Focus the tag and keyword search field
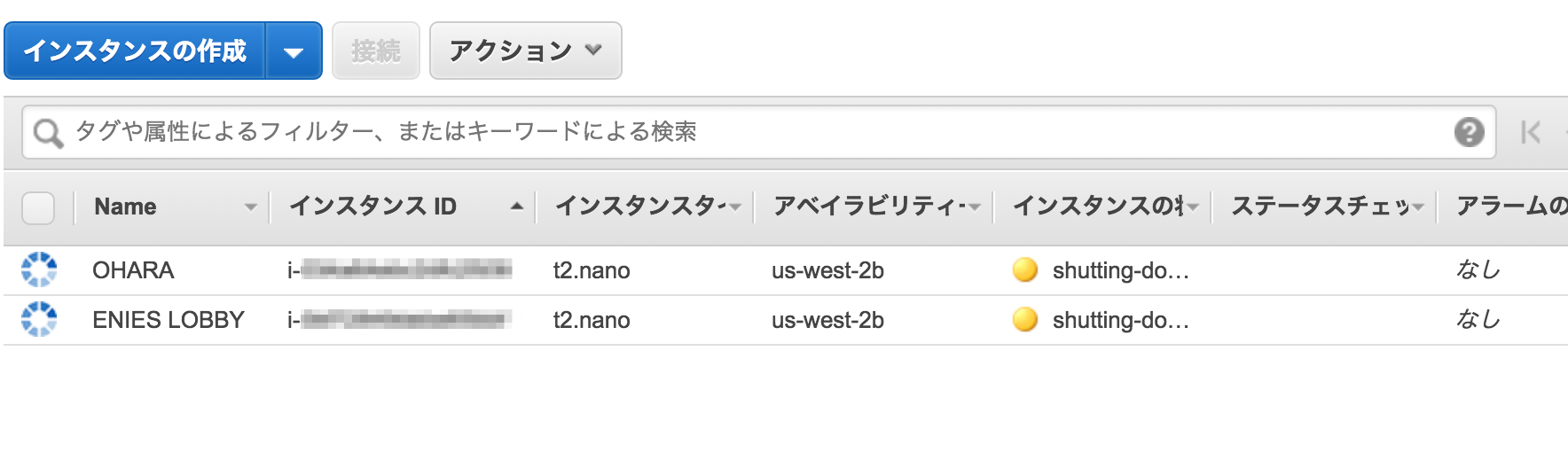 (754, 132)
